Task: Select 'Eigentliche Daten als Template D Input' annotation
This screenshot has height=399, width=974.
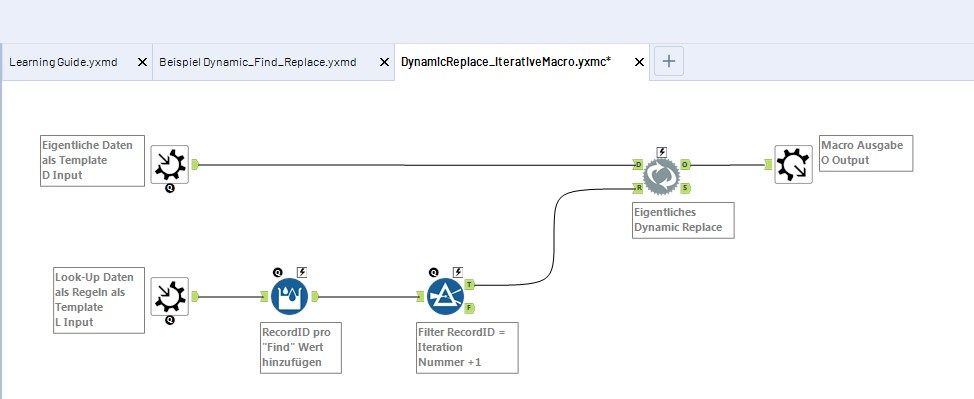Action: (x=93, y=160)
